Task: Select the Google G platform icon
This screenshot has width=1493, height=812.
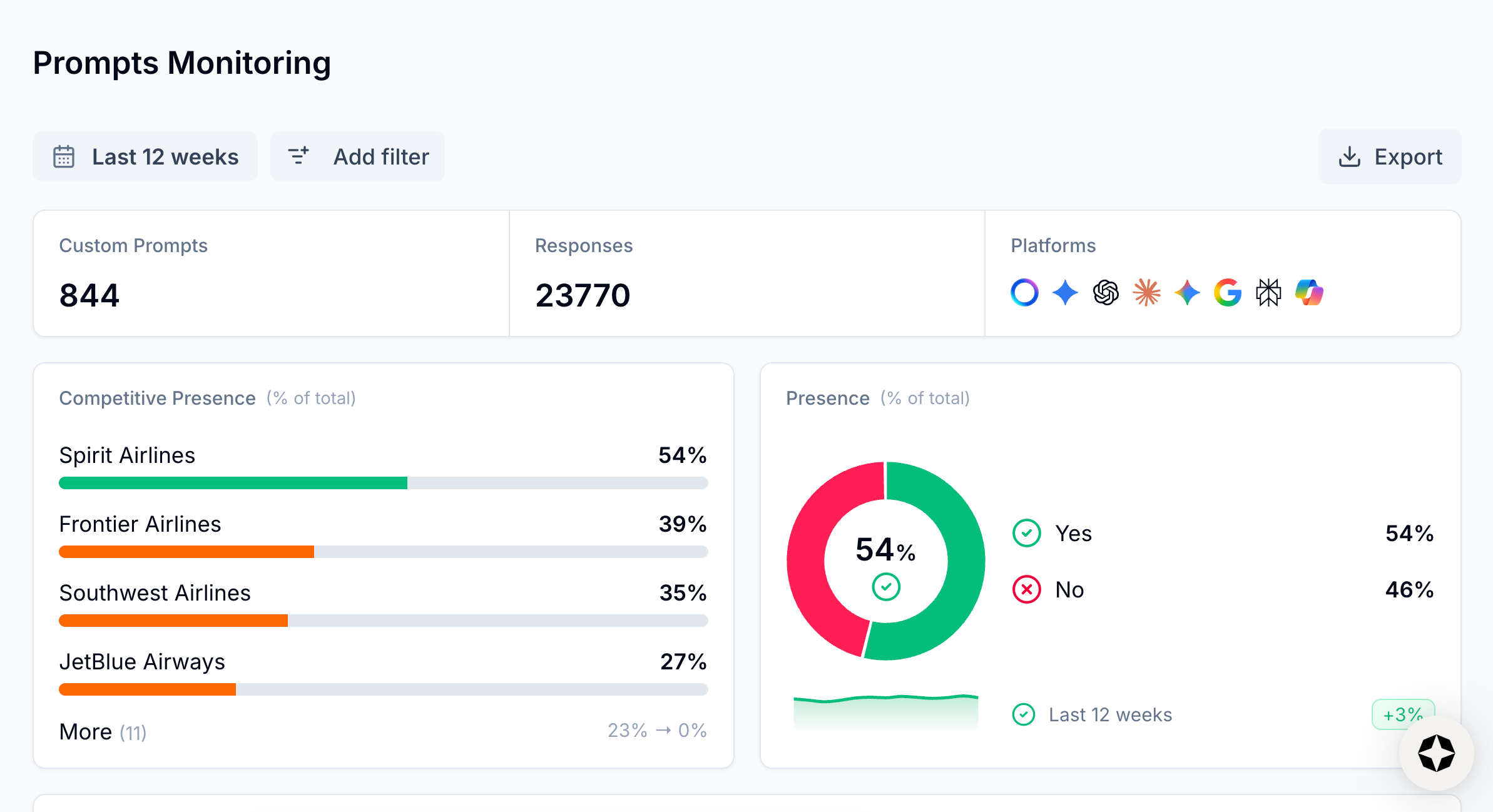Action: tap(1228, 292)
